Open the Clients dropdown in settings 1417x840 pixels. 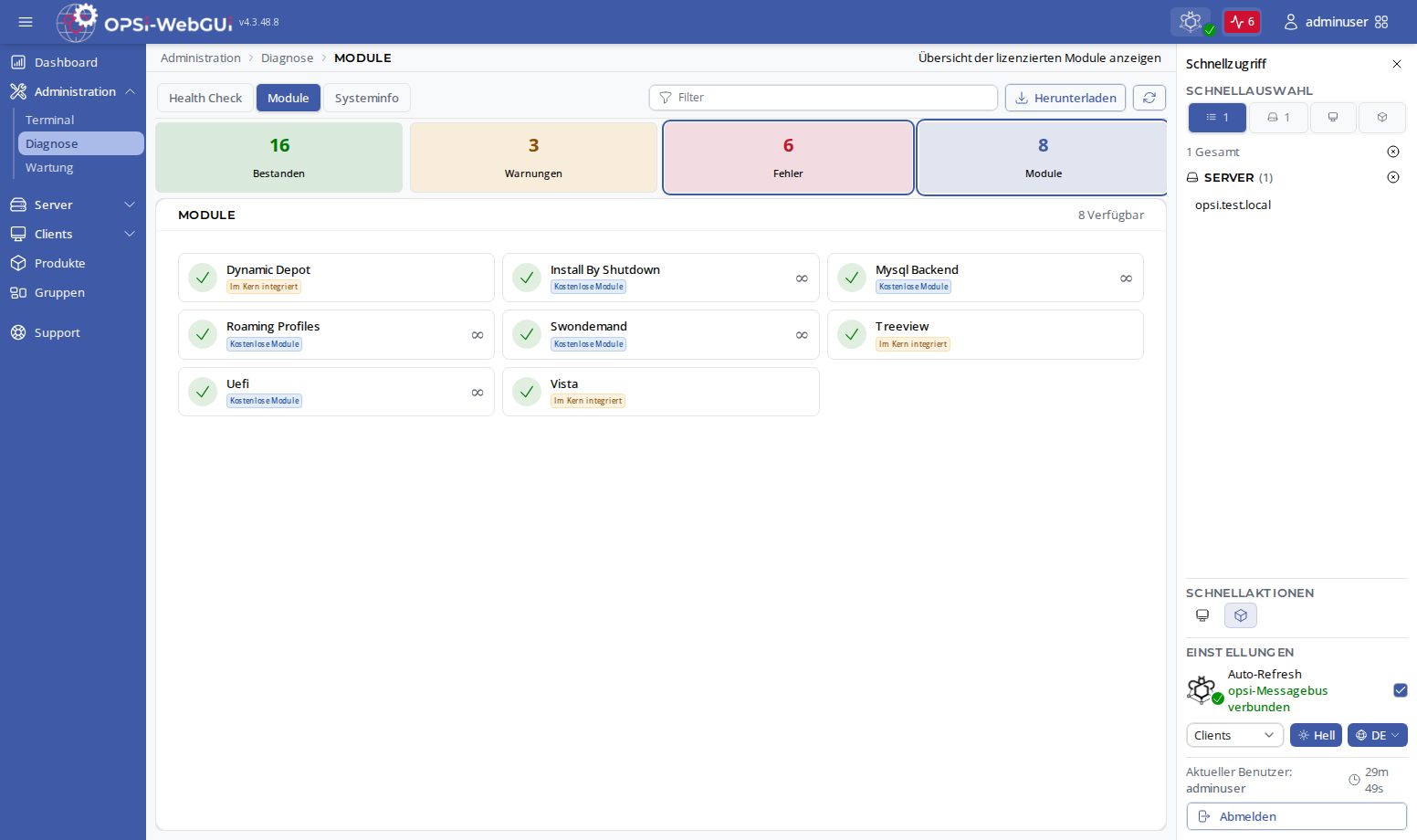[x=1234, y=735]
